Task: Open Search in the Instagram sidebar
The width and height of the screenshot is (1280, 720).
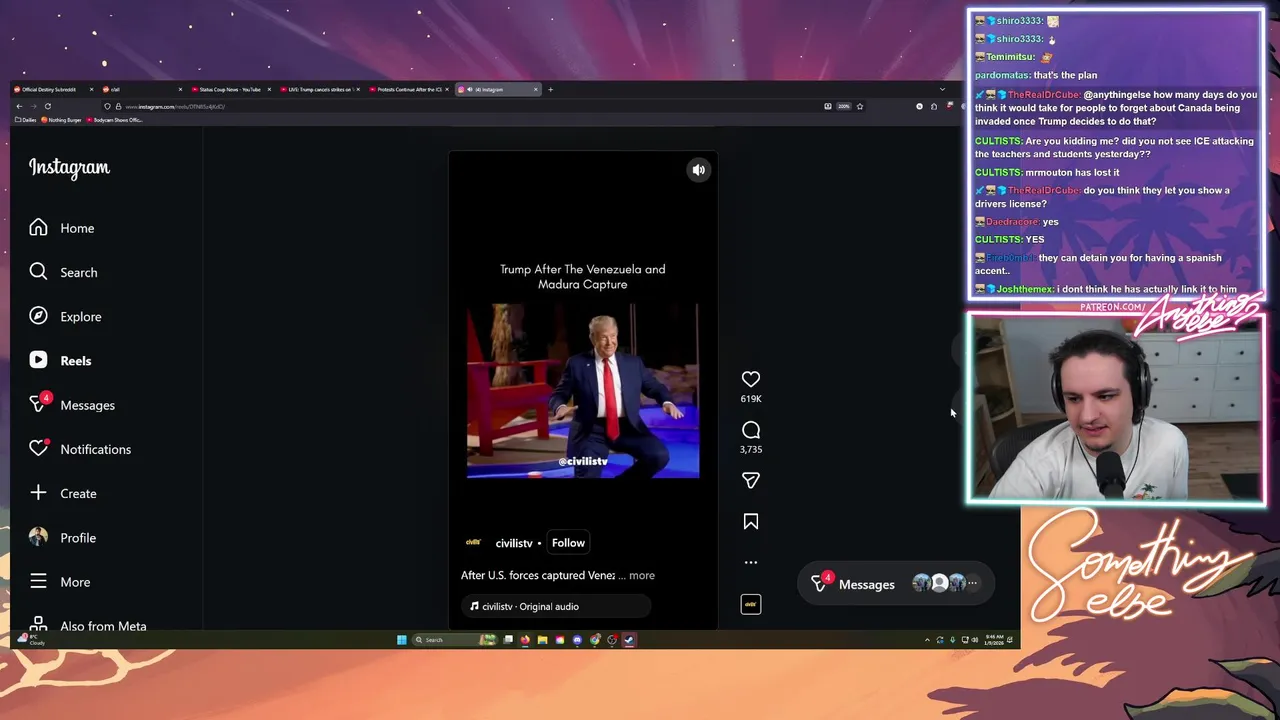Action: [63, 272]
